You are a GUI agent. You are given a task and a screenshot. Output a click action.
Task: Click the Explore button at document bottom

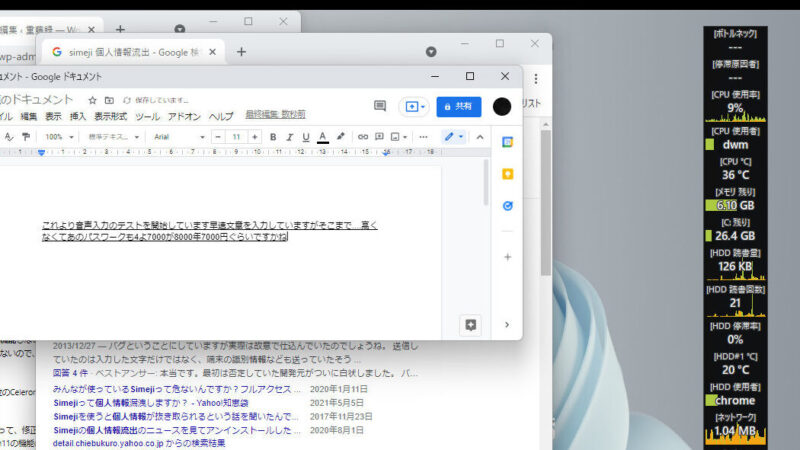tap(470, 325)
